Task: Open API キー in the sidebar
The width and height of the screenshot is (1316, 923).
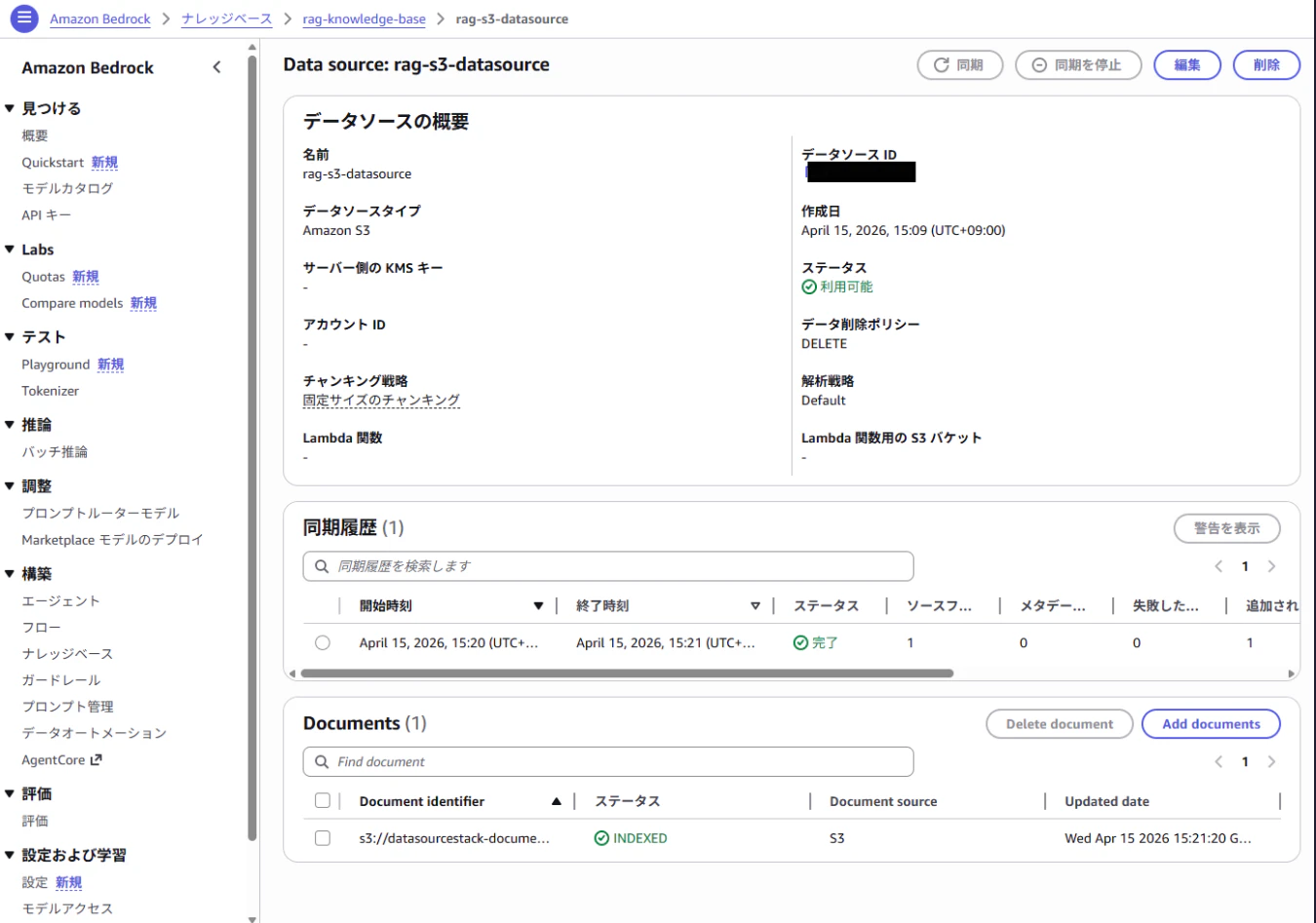Action: coord(46,214)
